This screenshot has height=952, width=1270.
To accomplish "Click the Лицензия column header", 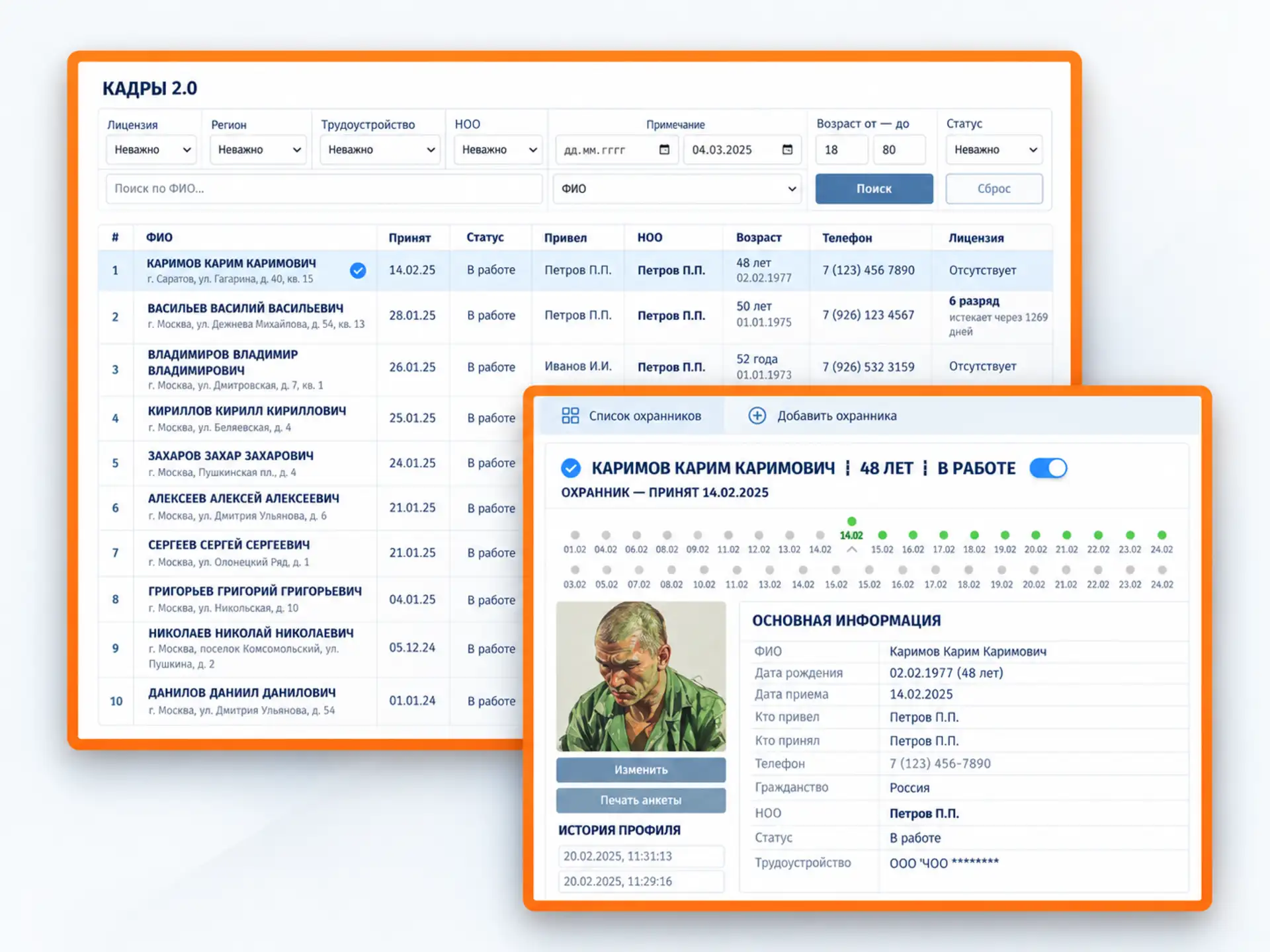I will click(x=976, y=237).
